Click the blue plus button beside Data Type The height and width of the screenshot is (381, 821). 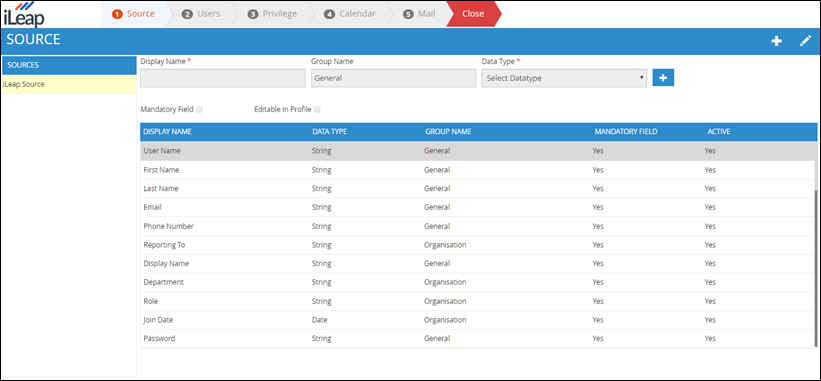[x=663, y=77]
